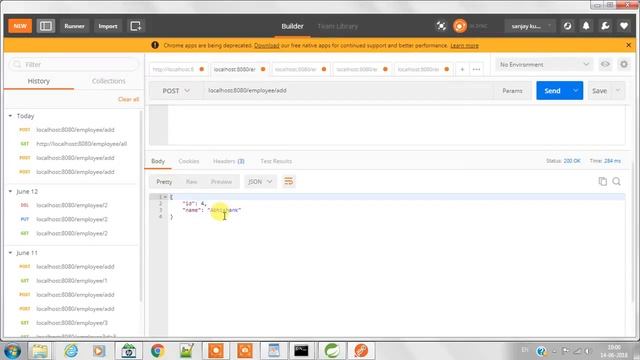This screenshot has height=360, width=640.
Task: Open the tab options ellipsis menu
Action: (476, 69)
